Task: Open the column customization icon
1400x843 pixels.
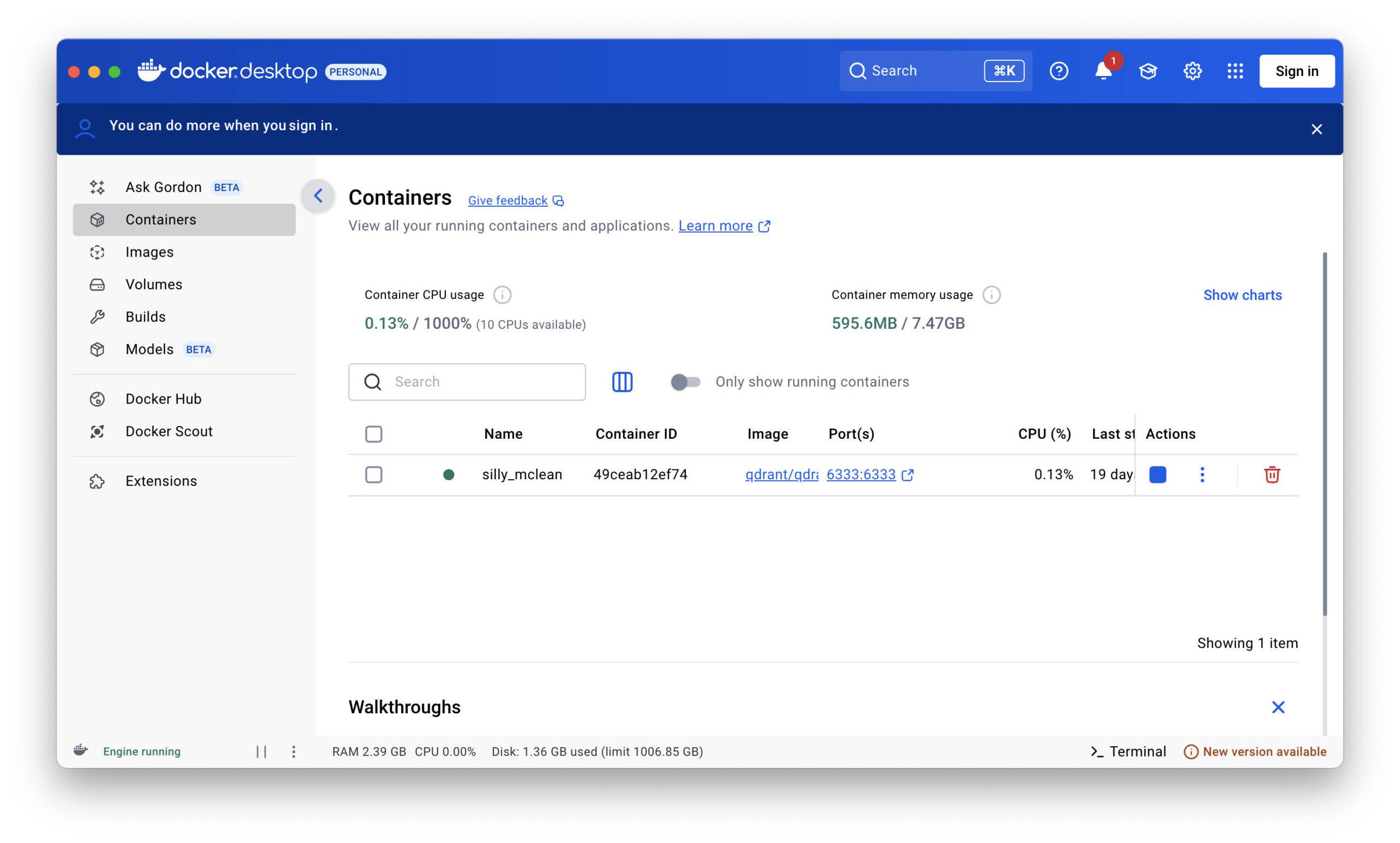Action: [622, 381]
